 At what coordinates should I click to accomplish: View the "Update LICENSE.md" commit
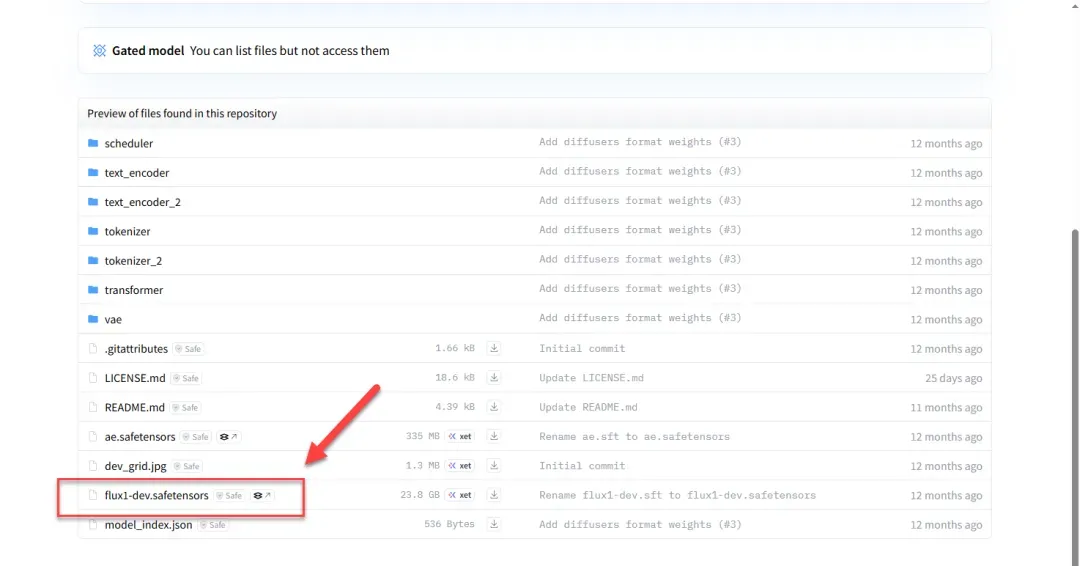click(591, 378)
